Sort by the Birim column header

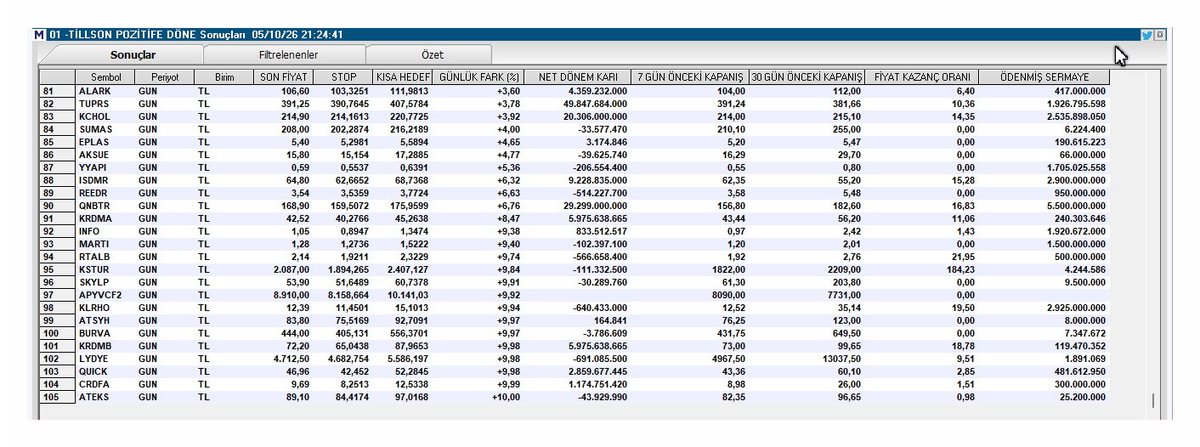[223, 77]
